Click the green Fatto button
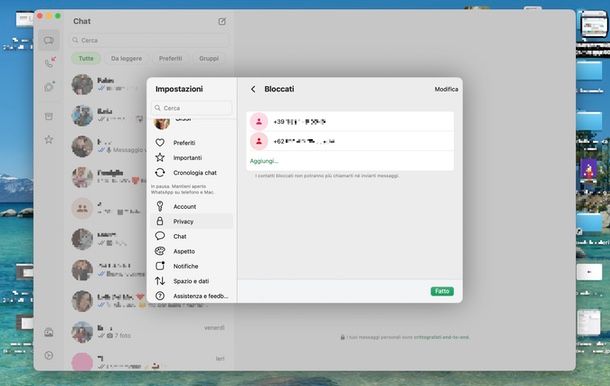This screenshot has width=610, height=386. click(x=442, y=291)
